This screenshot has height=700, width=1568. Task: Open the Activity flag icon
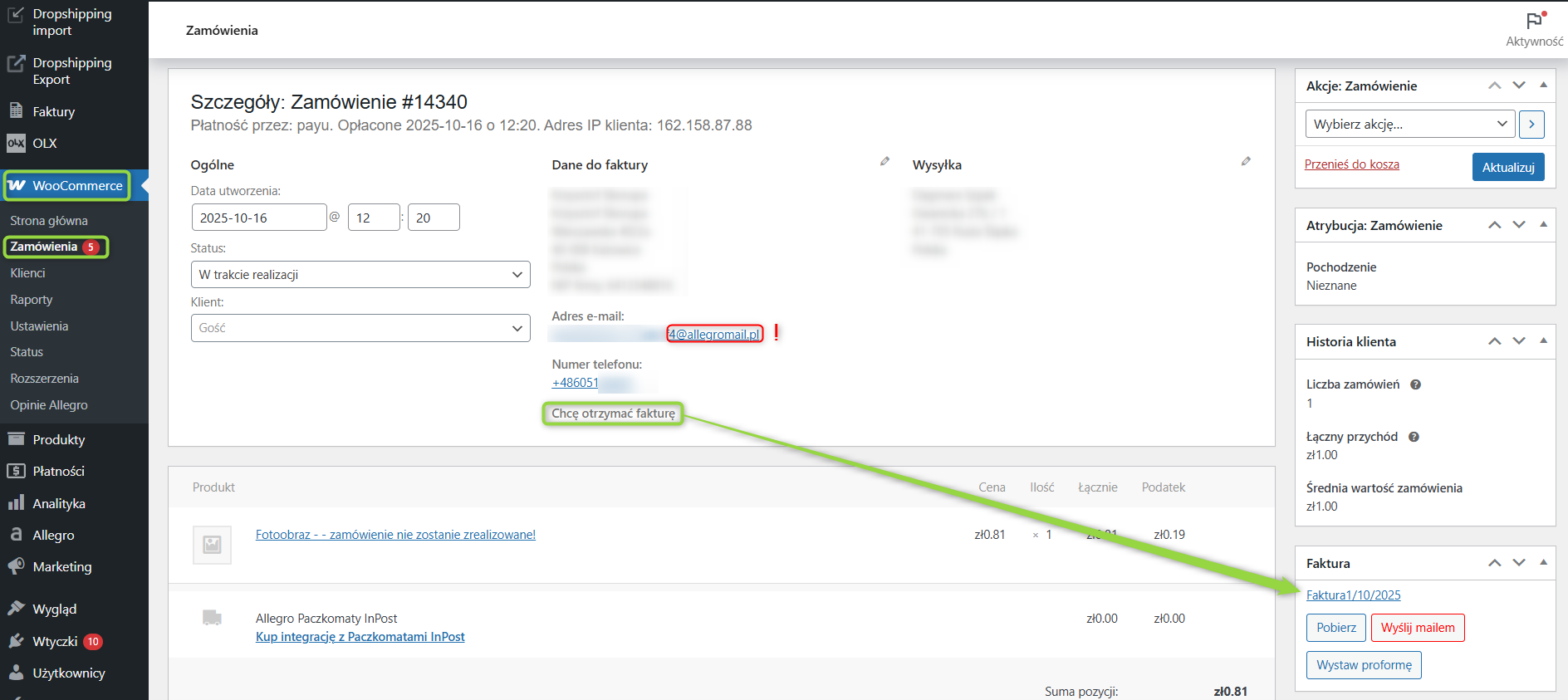[x=1534, y=21]
